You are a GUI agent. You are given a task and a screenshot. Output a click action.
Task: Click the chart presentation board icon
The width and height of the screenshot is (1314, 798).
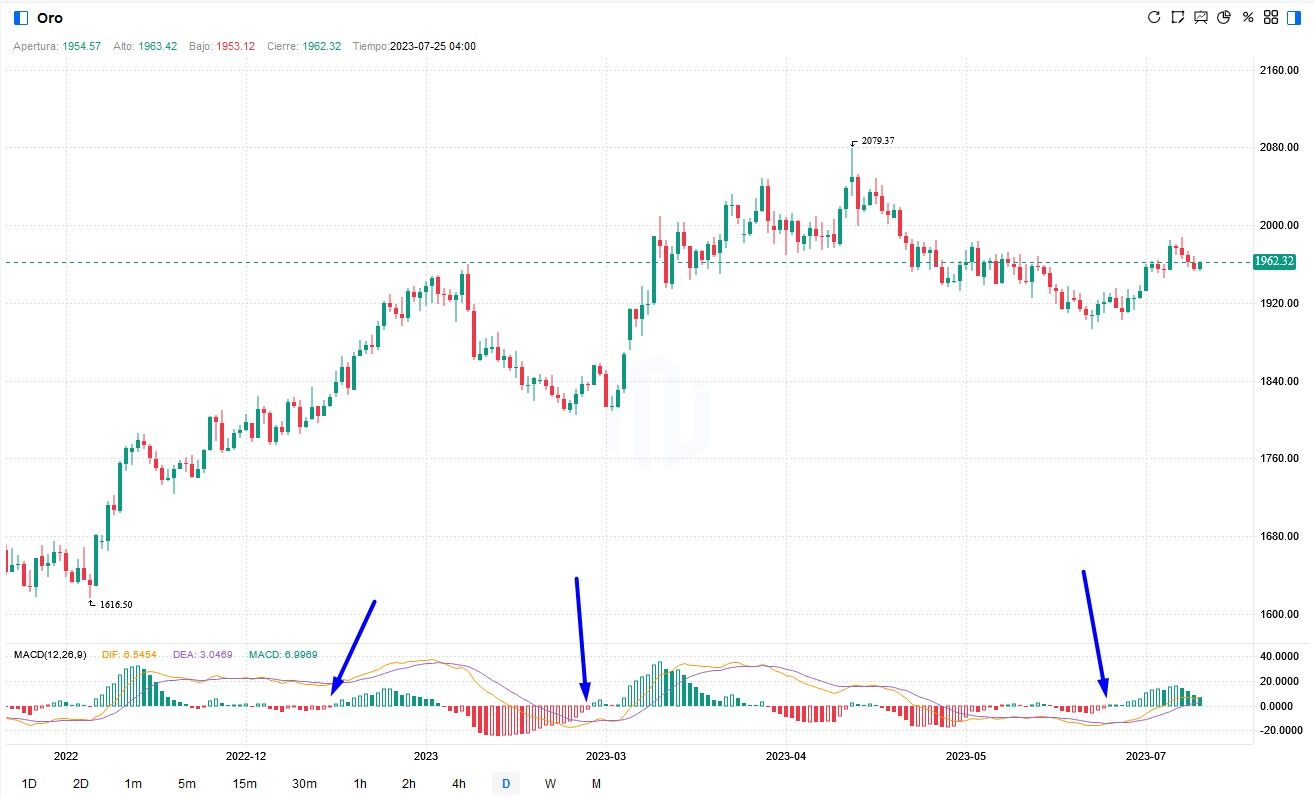1200,17
